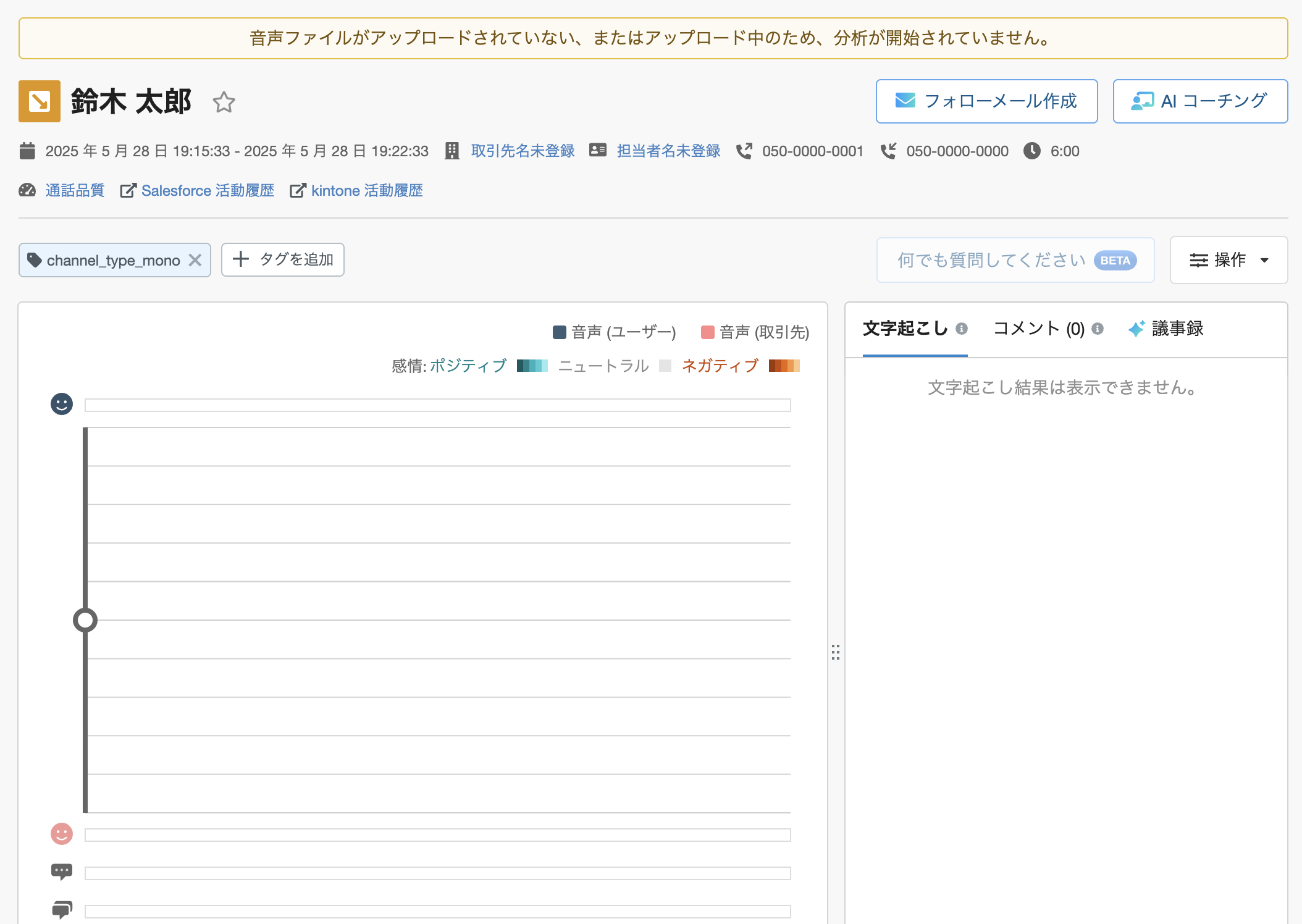1302x924 pixels.
Task: Click info icon next to コメント (0)
Action: (x=1098, y=329)
